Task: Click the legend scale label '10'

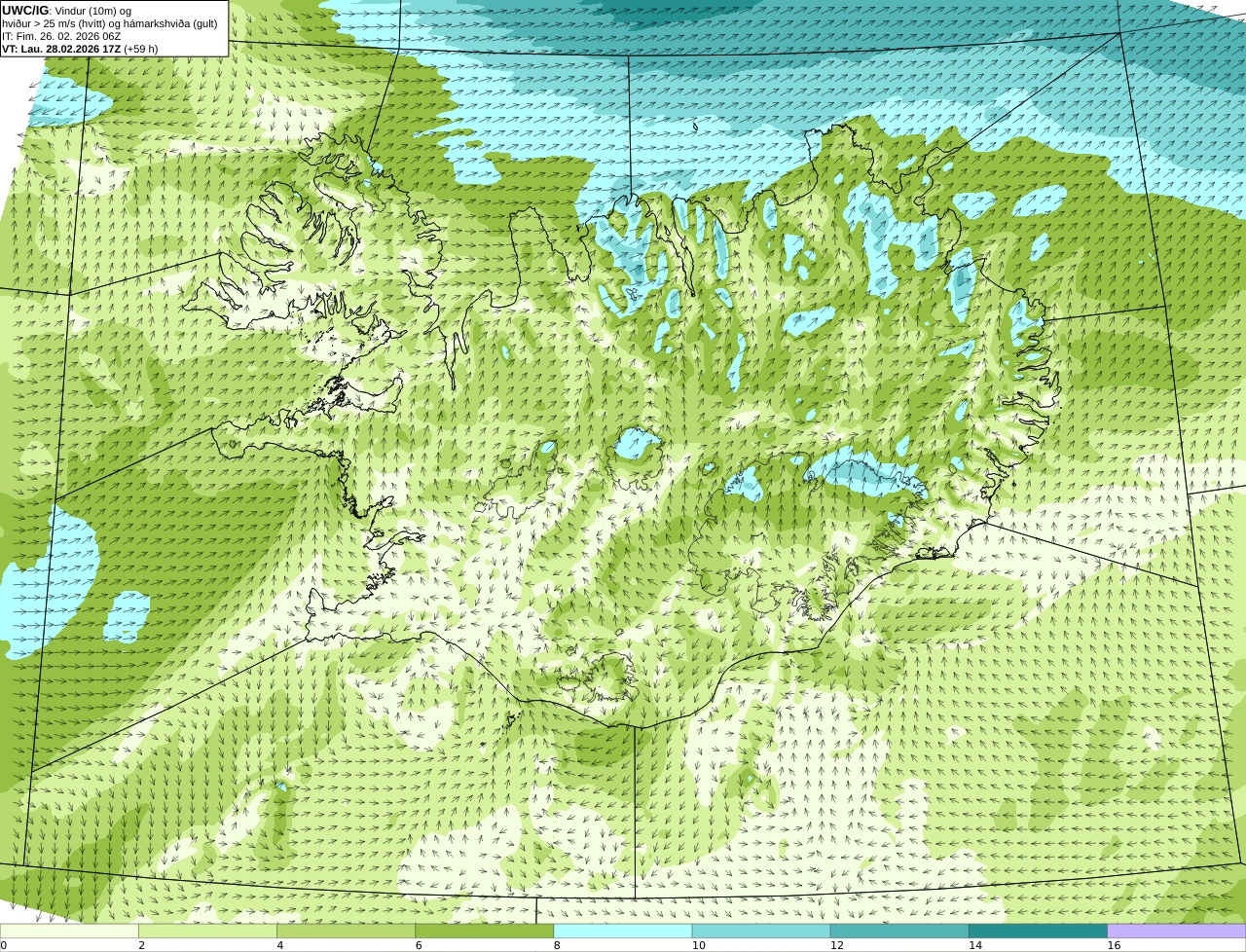Action: 698,945
